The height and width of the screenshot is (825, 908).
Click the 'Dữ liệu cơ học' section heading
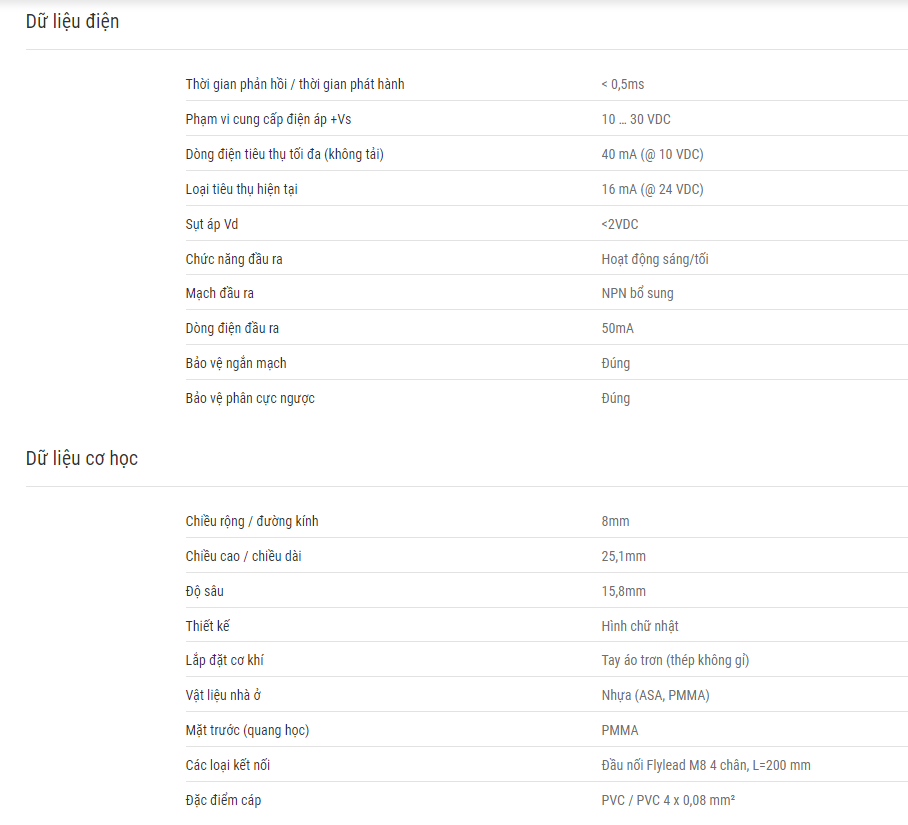point(82,459)
